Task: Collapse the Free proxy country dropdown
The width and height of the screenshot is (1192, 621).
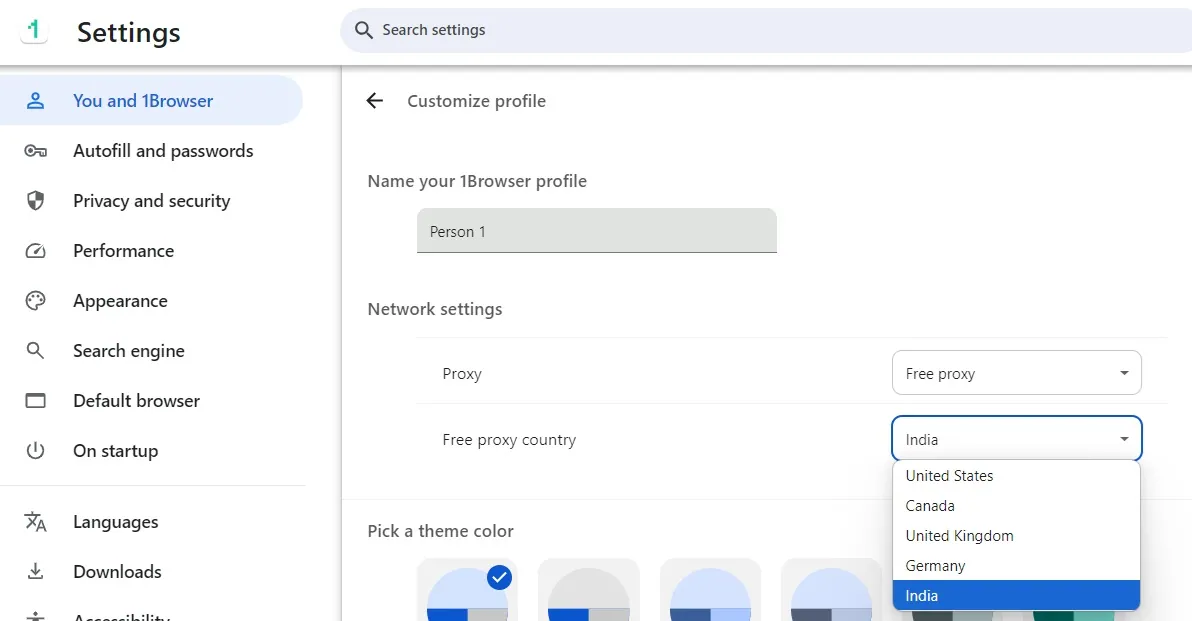Action: [x=1016, y=439]
